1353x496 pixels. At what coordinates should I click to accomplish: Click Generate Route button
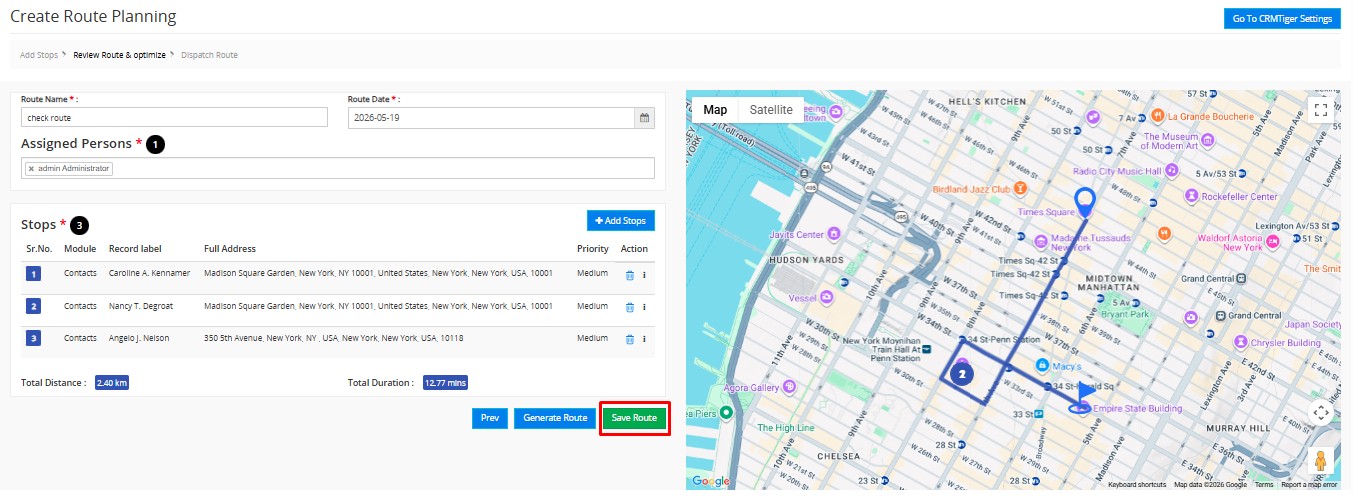pos(555,418)
